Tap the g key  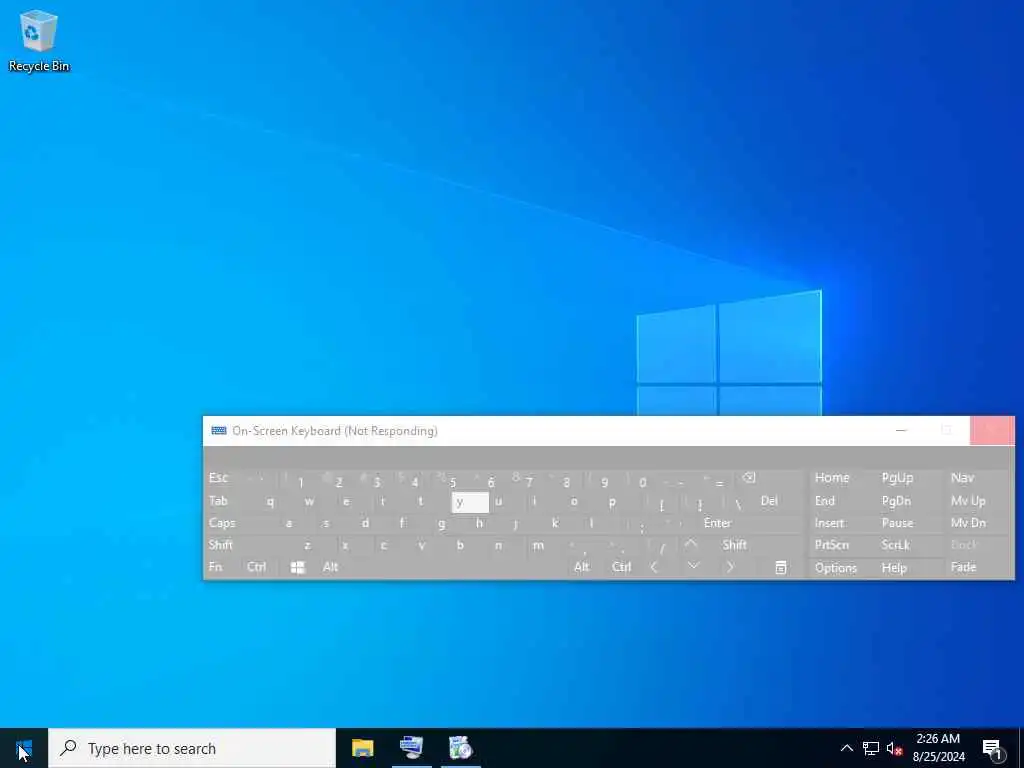pyautogui.click(x=441, y=524)
